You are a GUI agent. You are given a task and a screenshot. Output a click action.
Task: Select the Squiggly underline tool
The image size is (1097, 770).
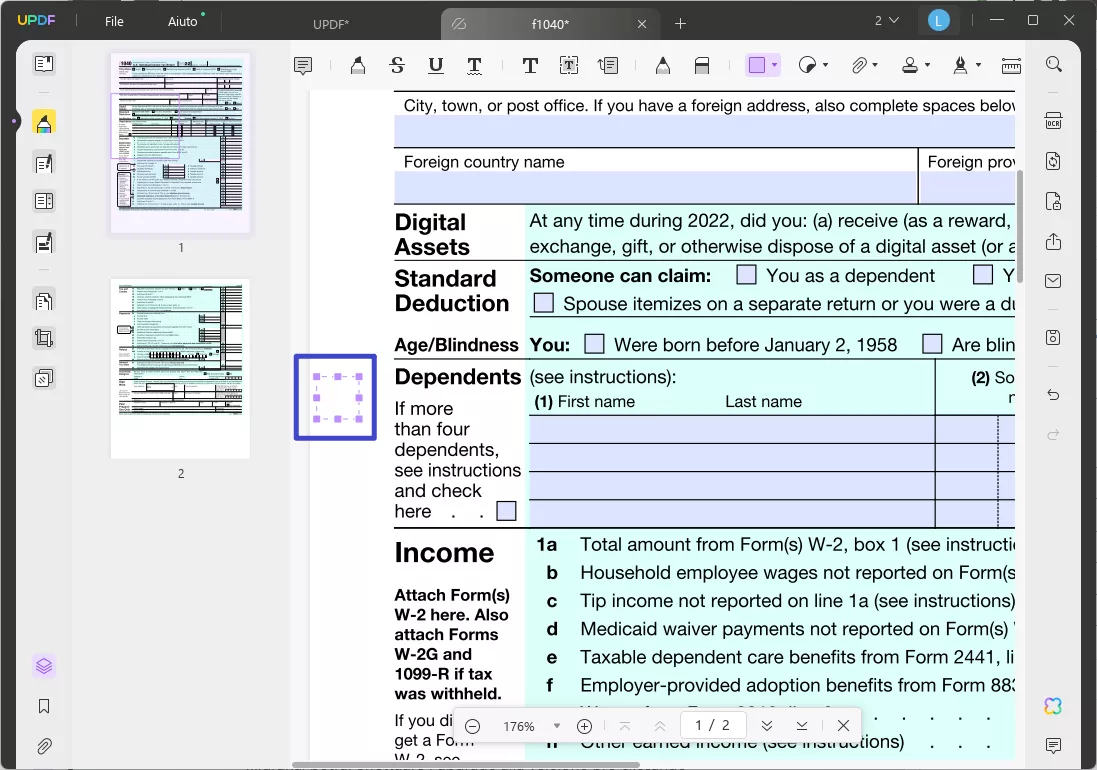(x=474, y=66)
